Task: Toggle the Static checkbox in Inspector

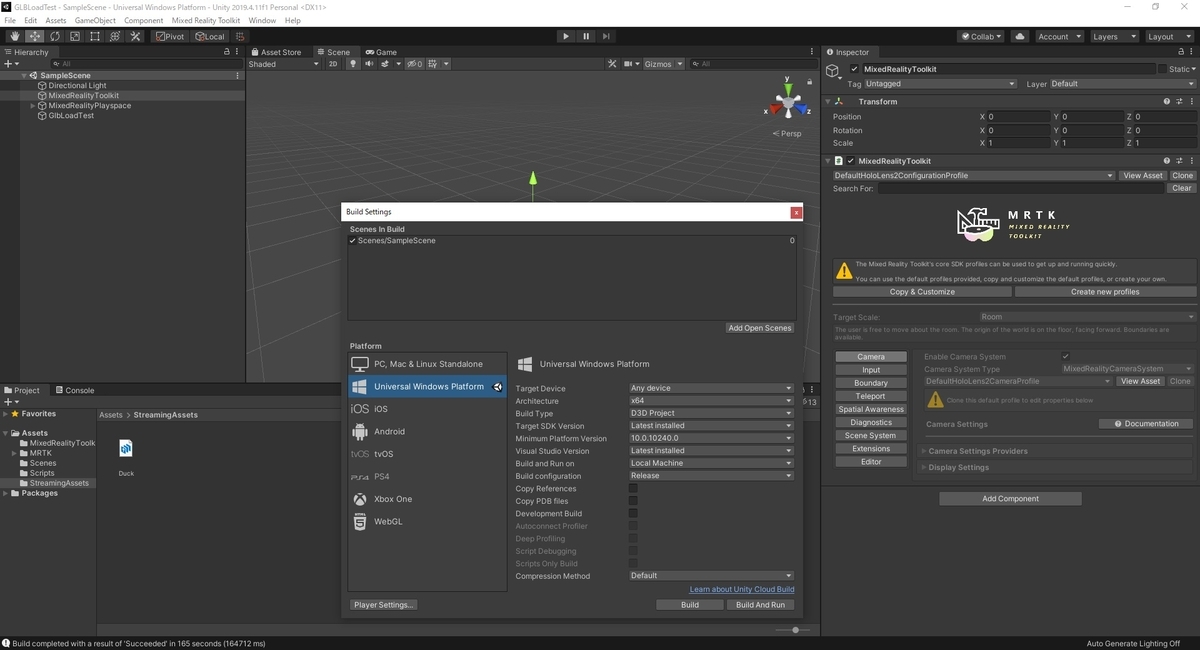Action: click(1162, 69)
